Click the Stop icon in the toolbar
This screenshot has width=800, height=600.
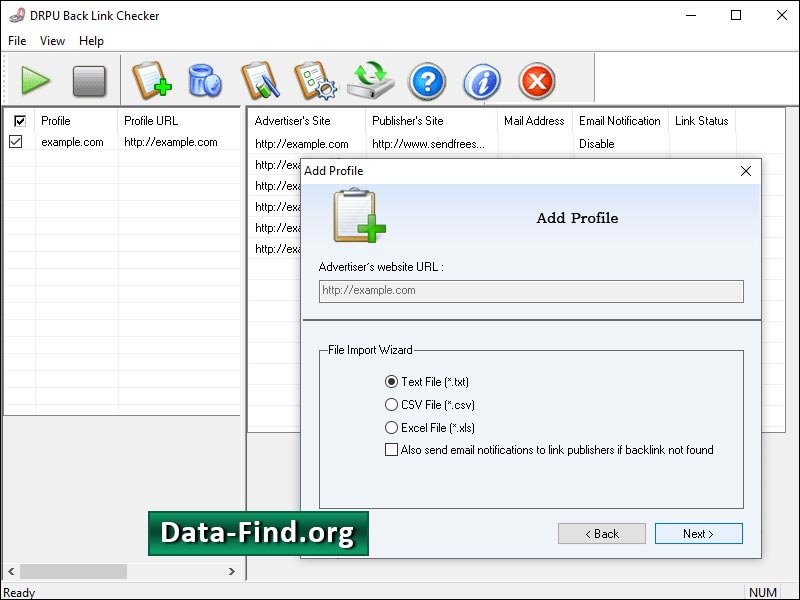tap(90, 81)
